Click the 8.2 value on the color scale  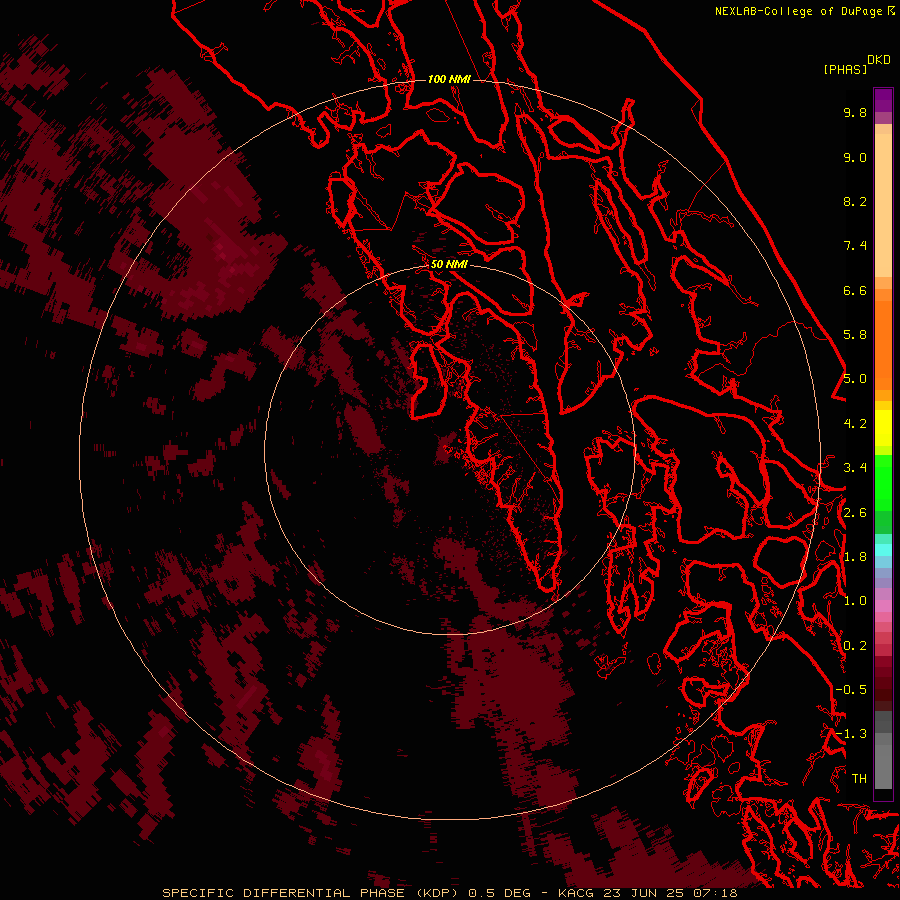[x=855, y=201]
